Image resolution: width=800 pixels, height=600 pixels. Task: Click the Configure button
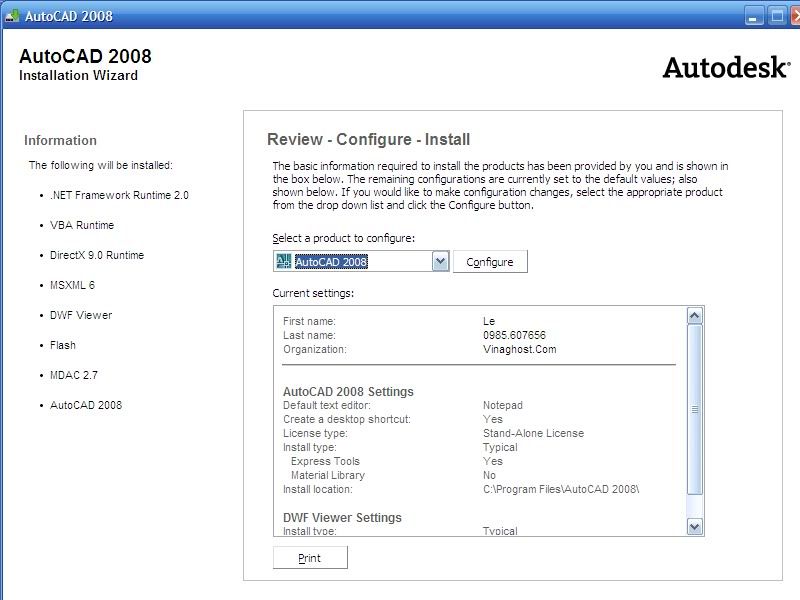(490, 262)
